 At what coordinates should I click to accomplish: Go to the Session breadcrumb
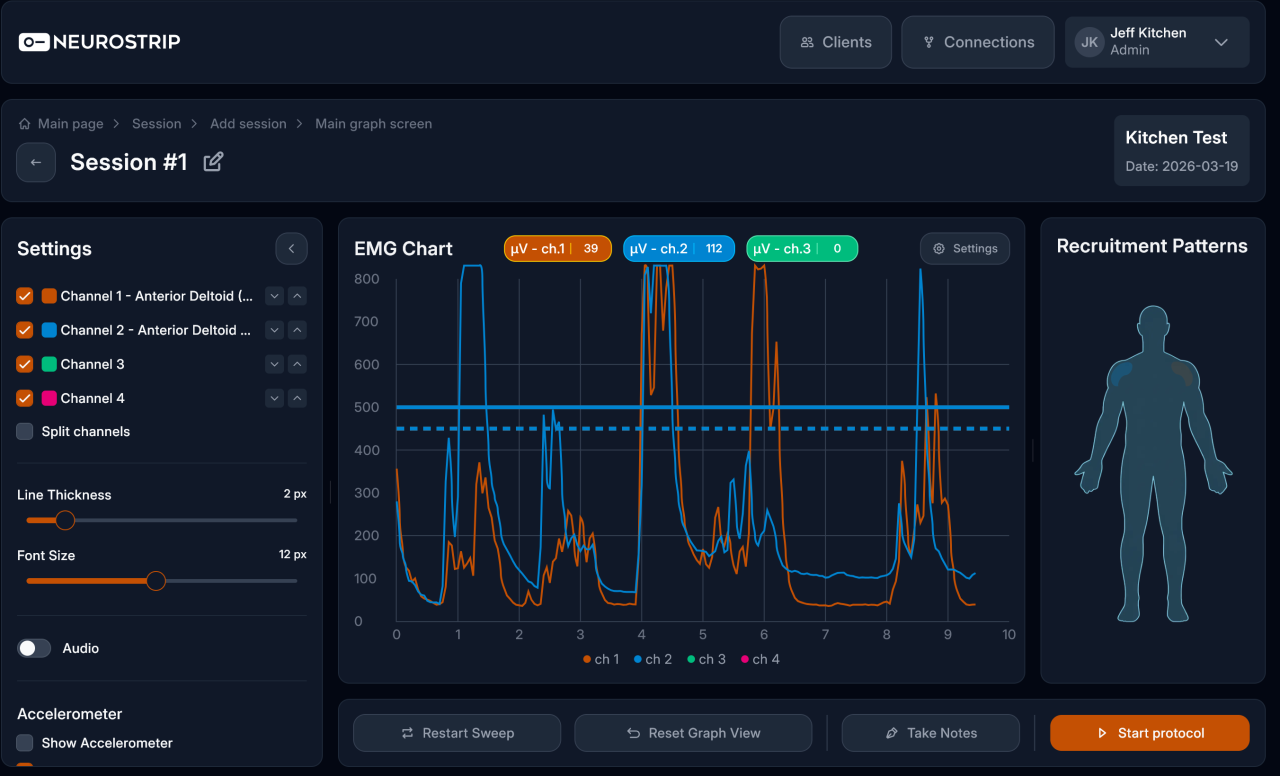[x=157, y=124]
